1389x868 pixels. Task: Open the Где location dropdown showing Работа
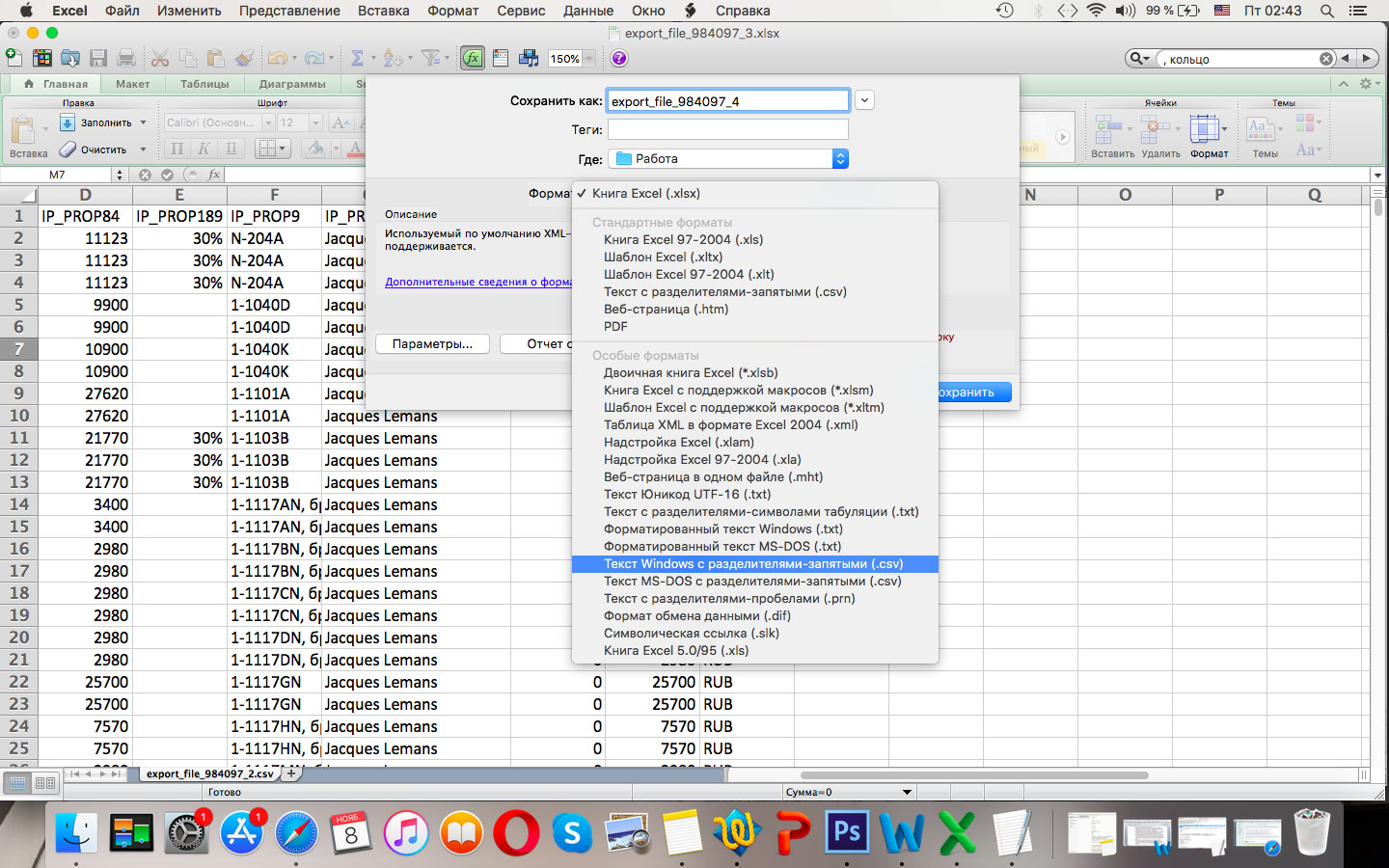tap(728, 158)
